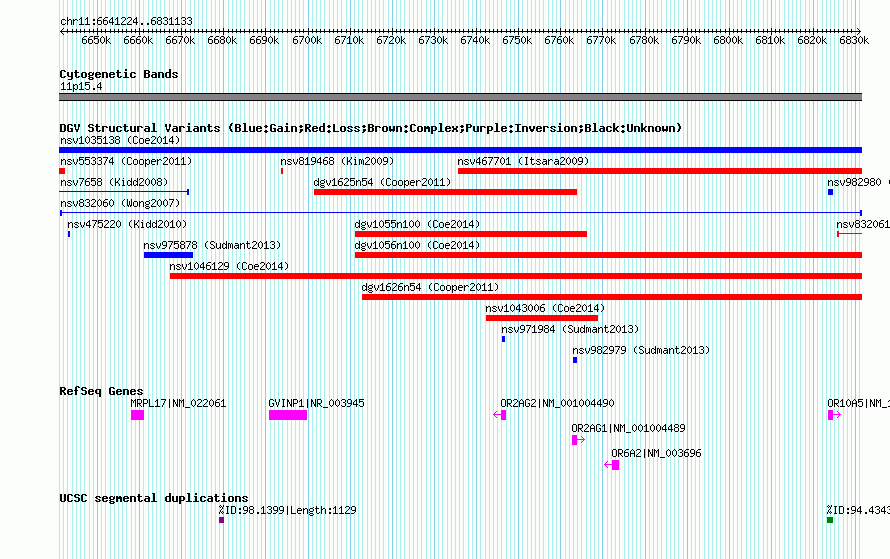This screenshot has height=559, width=890.
Task: Click the 6700k ruler tick label
Action: (307, 41)
